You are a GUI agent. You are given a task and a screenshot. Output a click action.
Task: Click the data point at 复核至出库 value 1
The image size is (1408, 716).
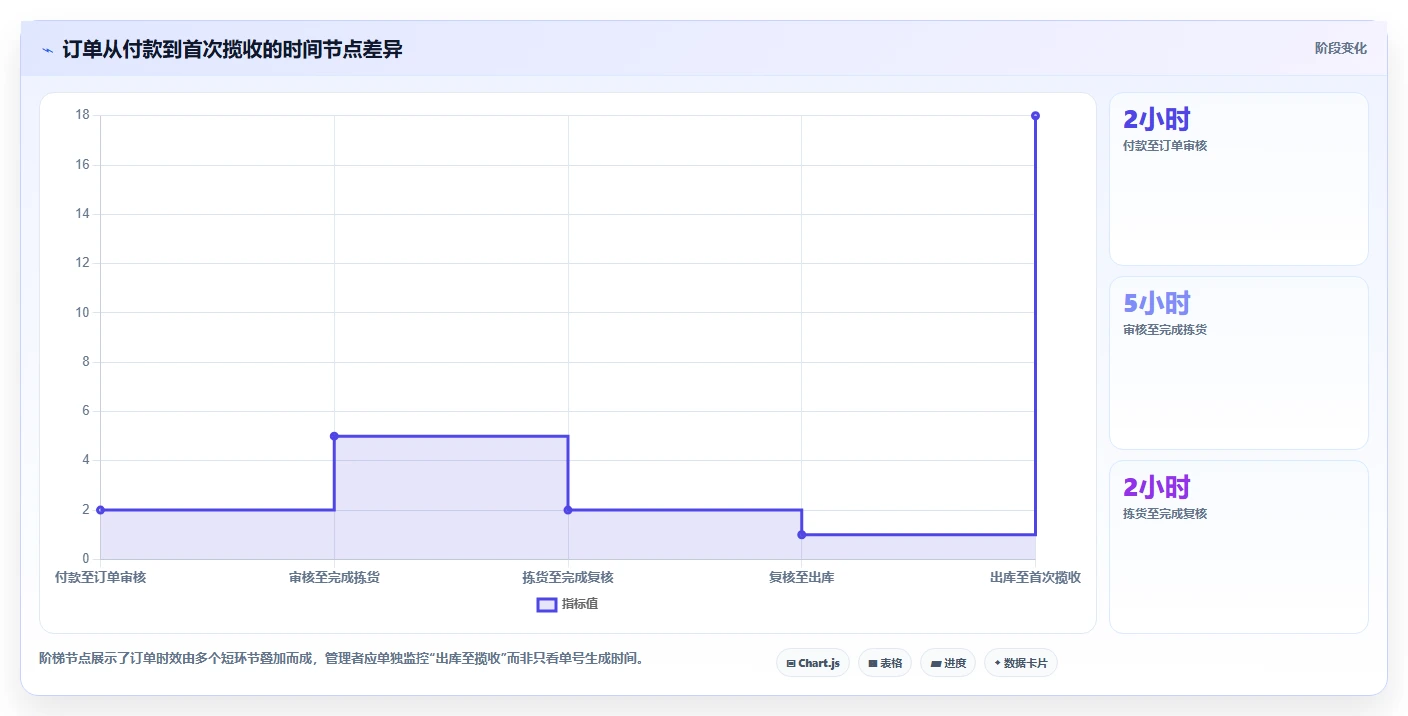click(802, 535)
